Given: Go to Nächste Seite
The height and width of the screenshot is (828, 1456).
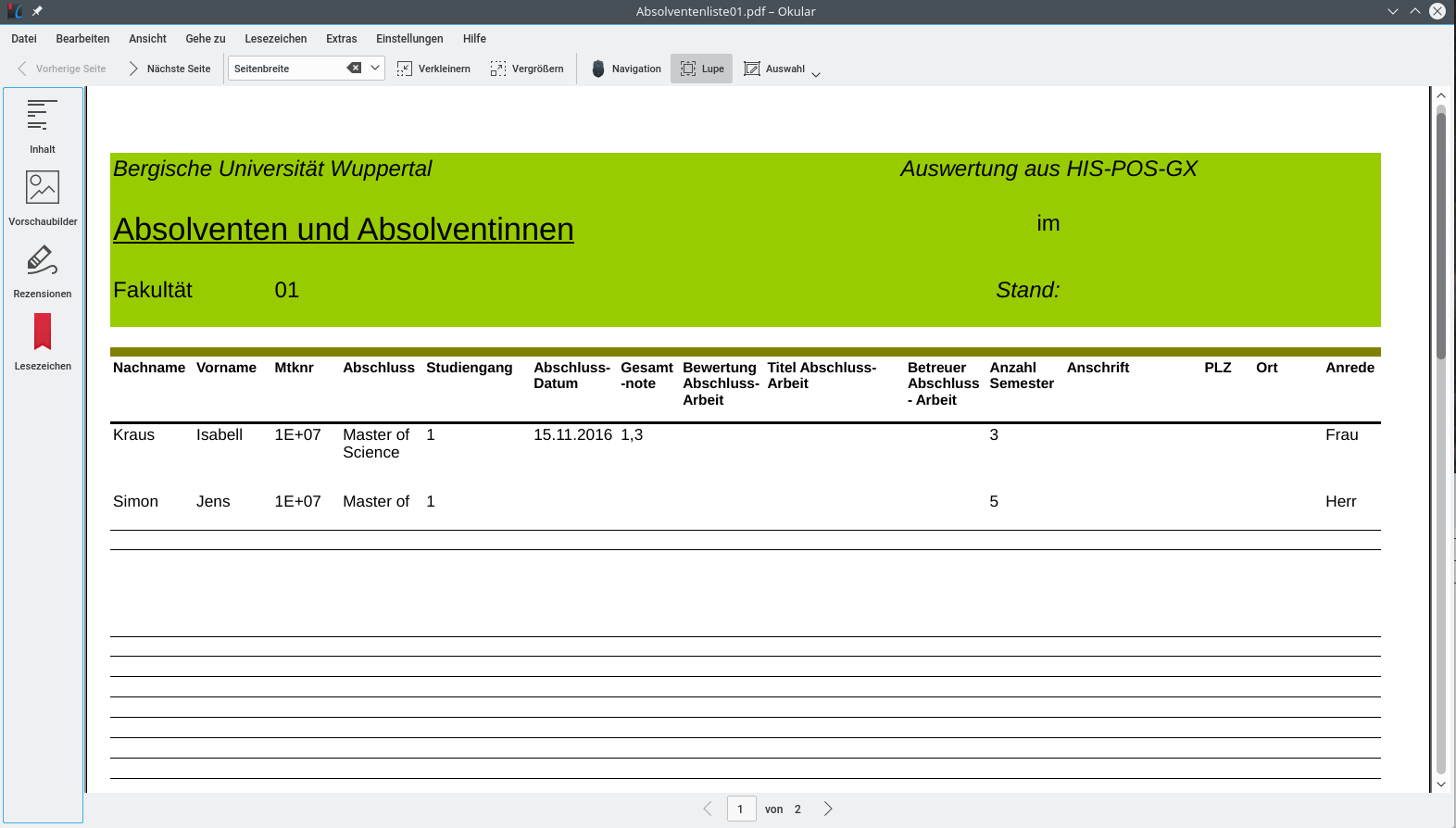Looking at the screenshot, I should click(x=169, y=69).
